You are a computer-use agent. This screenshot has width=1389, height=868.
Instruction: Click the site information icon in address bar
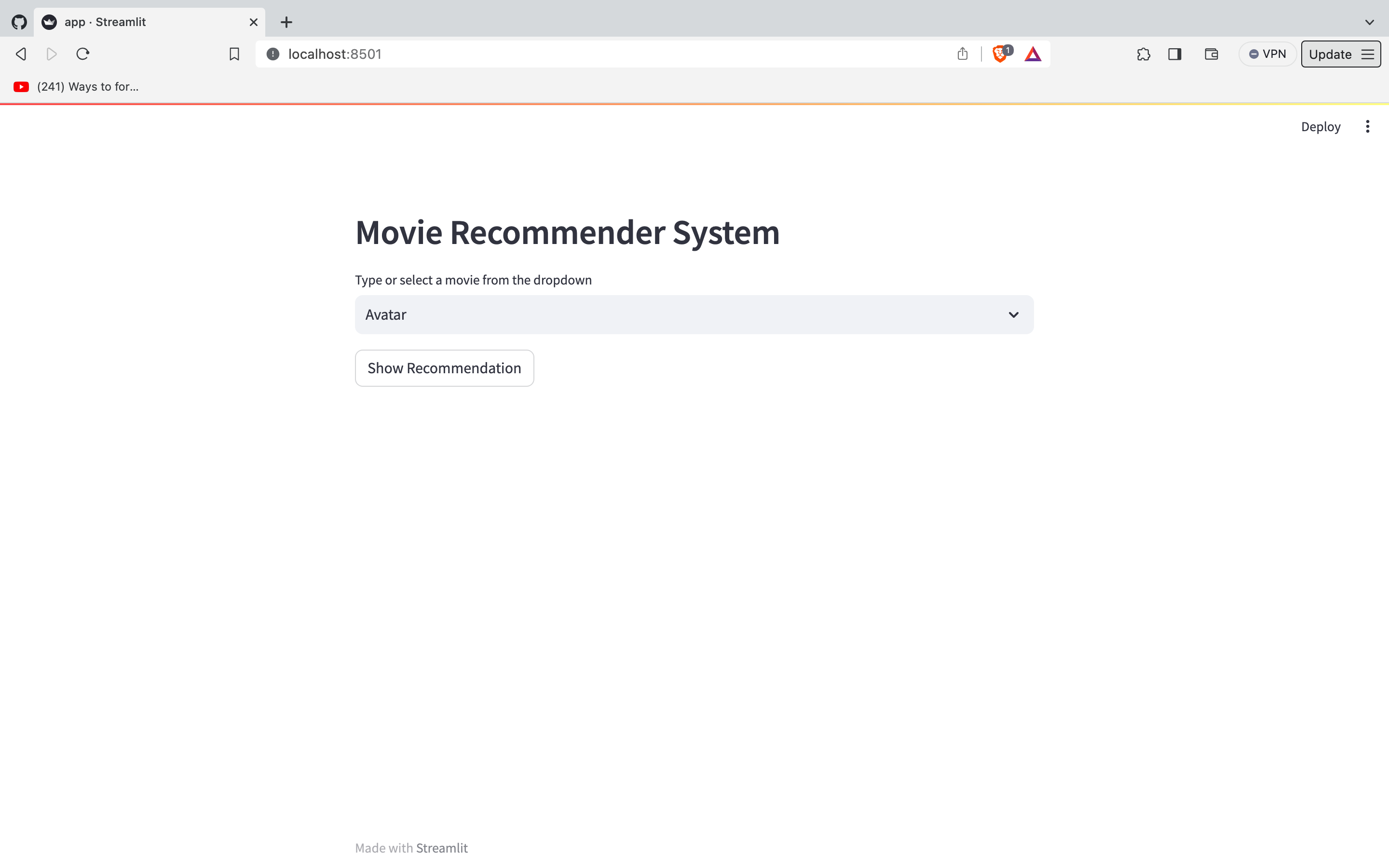[272, 54]
